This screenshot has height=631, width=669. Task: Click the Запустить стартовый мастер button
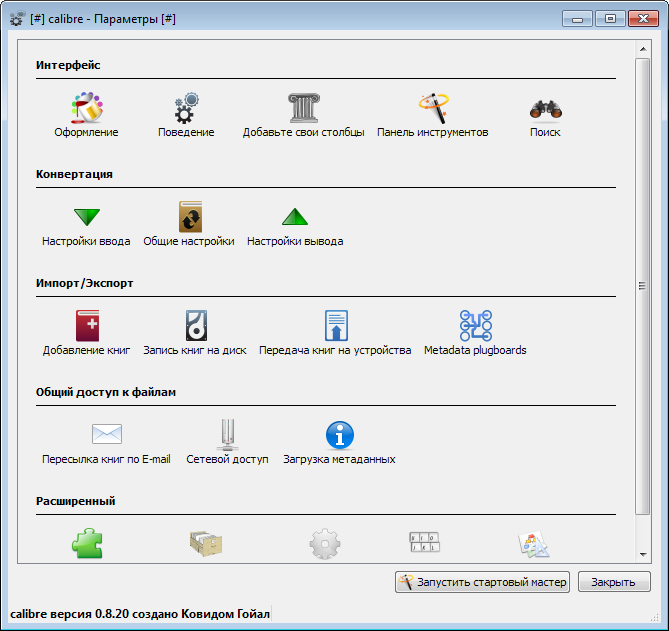tap(482, 582)
